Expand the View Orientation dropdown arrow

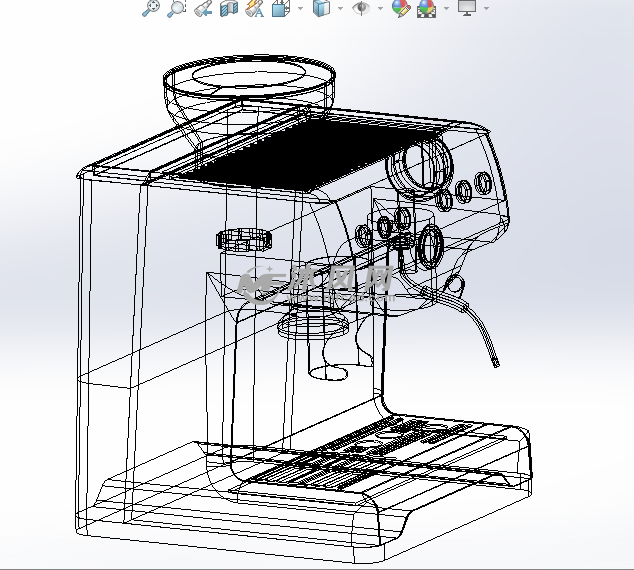300,8
